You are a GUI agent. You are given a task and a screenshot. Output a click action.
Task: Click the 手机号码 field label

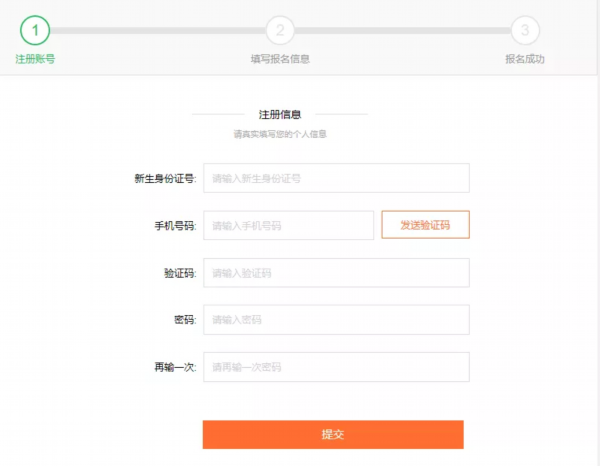pos(168,226)
